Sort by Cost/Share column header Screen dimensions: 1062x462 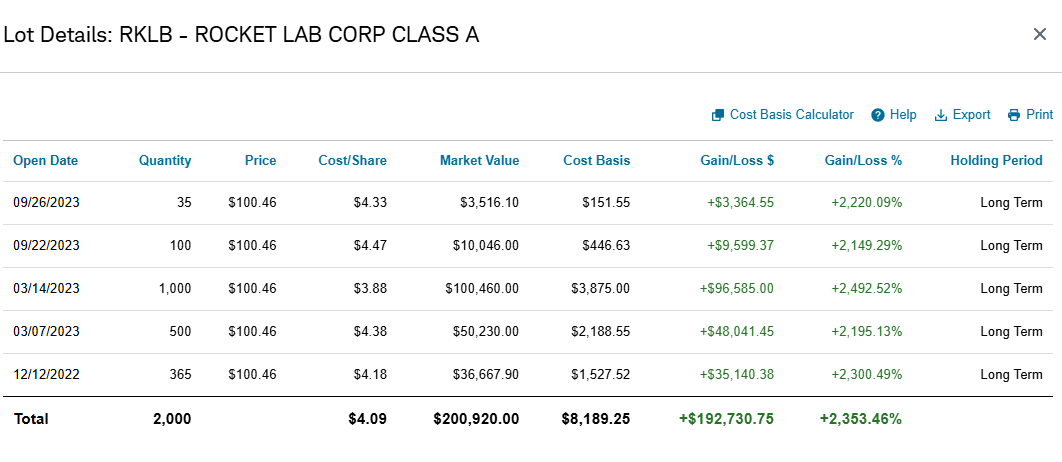(x=353, y=161)
